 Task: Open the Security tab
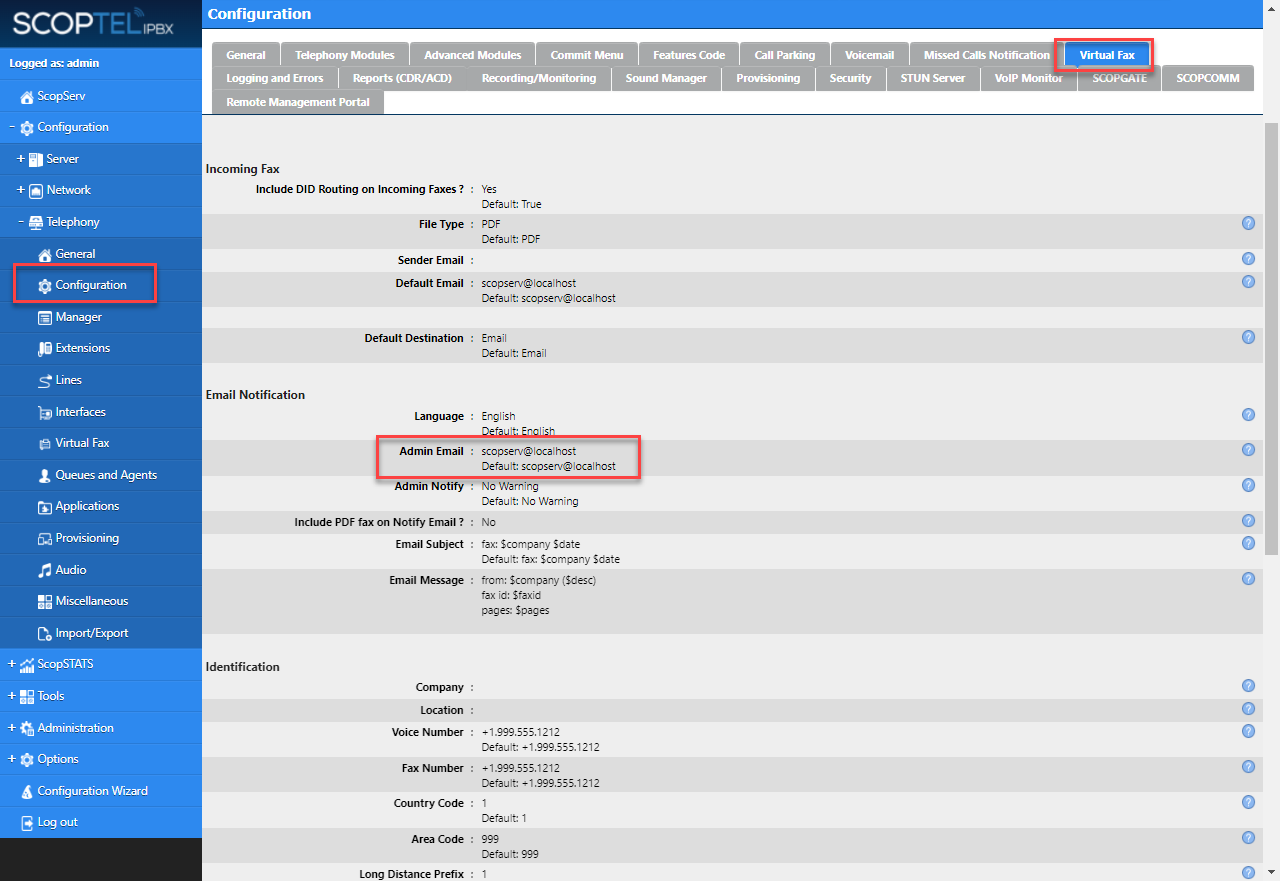click(x=850, y=78)
